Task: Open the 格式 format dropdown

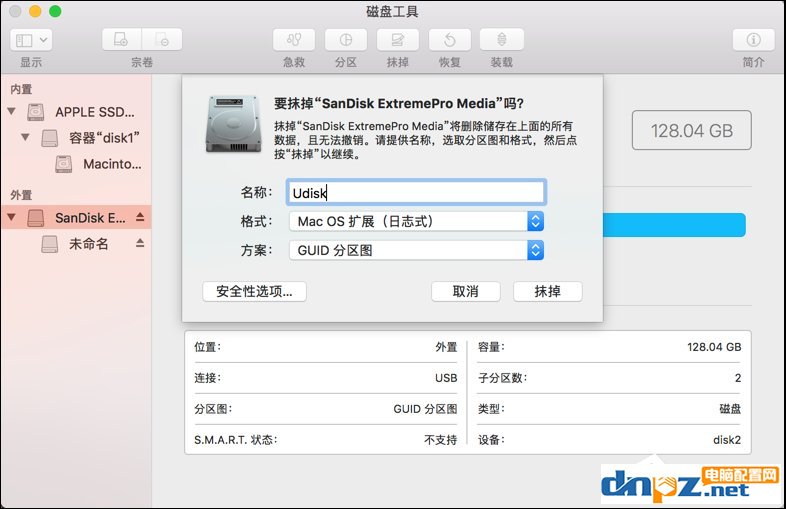Action: point(416,221)
